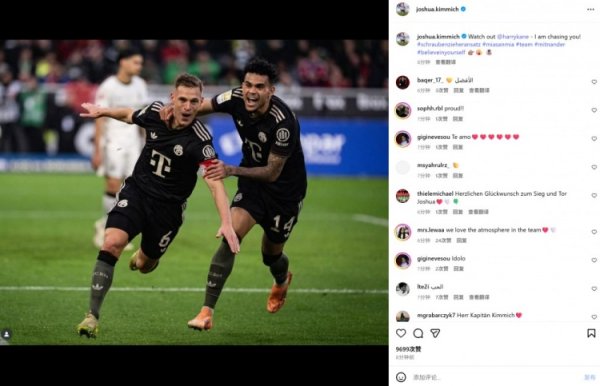Open emoji picker in comment box
The width and height of the screenshot is (600, 386).
[401, 377]
